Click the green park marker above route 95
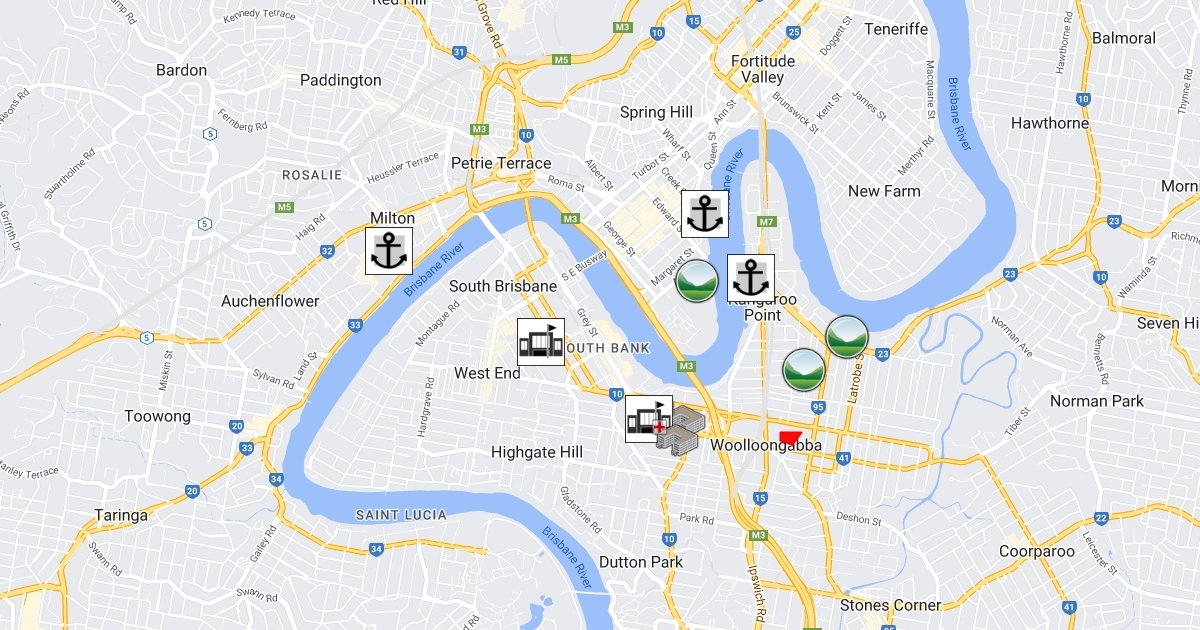Screen dimensions: 1200x630 tap(803, 370)
